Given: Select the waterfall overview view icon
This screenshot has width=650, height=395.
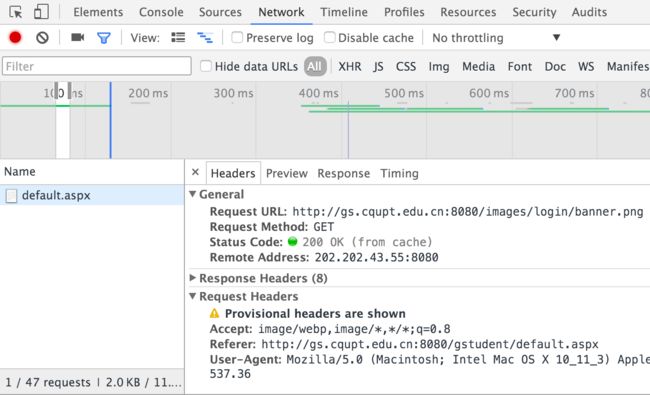Looking at the screenshot, I should coord(205,38).
